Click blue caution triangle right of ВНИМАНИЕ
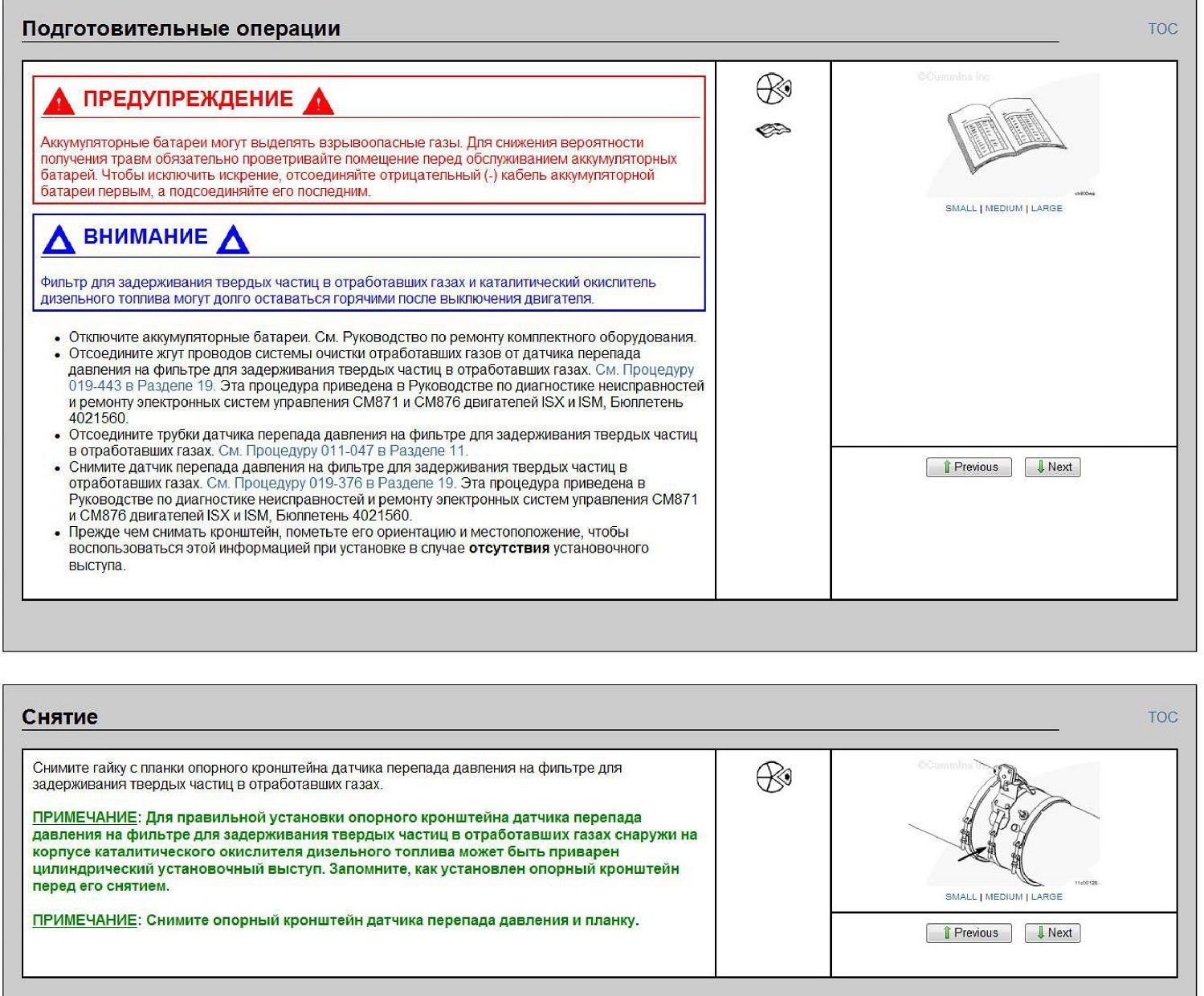Screen dimensions: 1204x996 coord(233,239)
